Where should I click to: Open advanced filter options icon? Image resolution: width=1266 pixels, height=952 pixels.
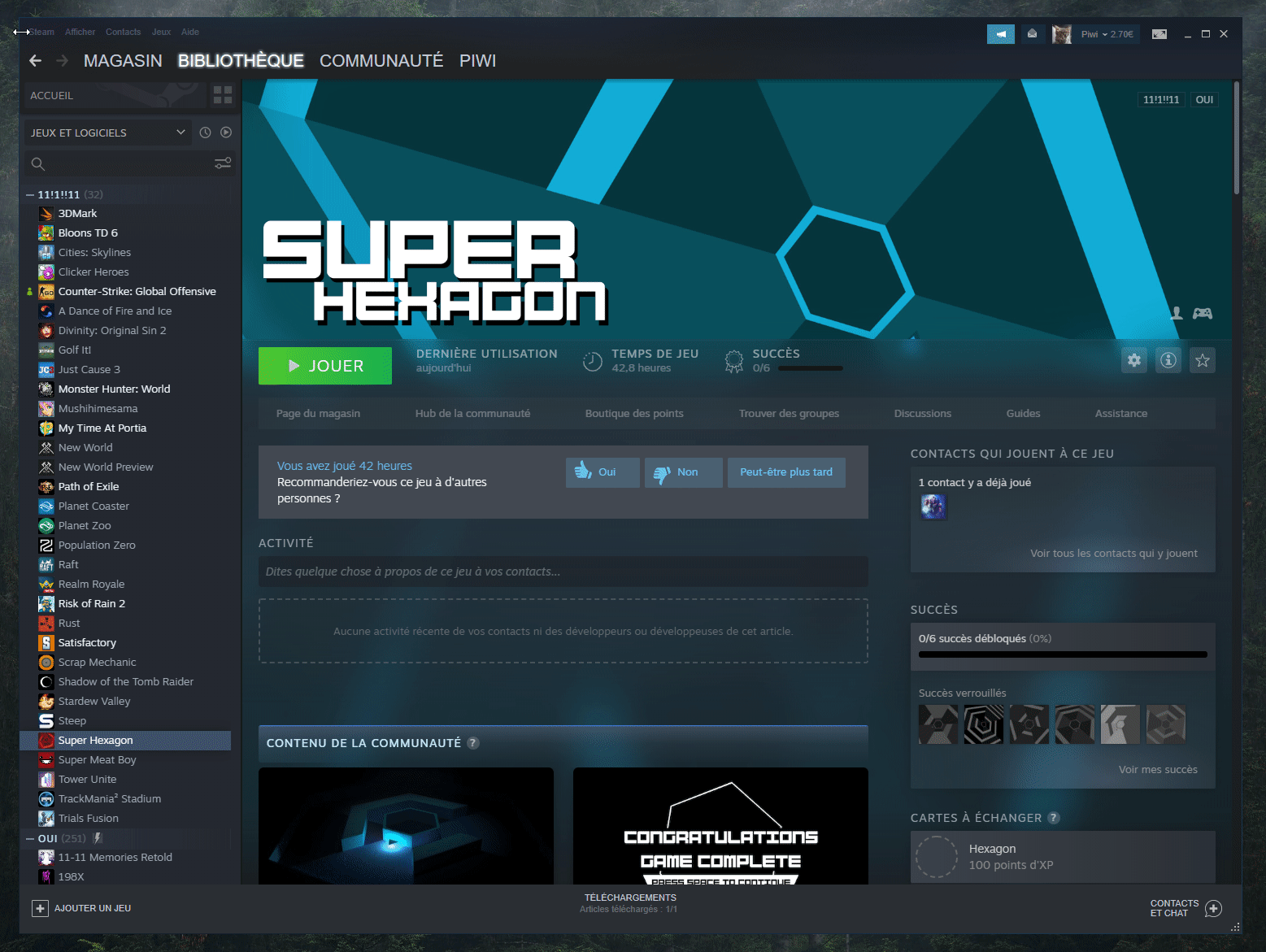click(223, 163)
